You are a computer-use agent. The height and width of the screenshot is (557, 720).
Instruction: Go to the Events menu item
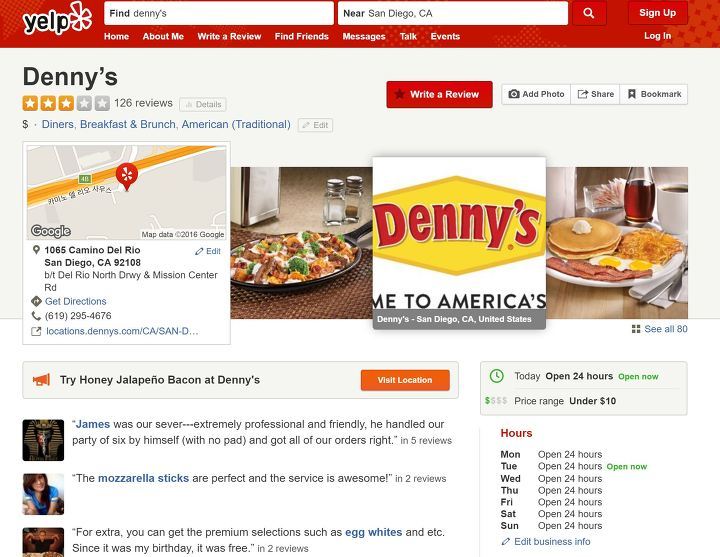[445, 36]
